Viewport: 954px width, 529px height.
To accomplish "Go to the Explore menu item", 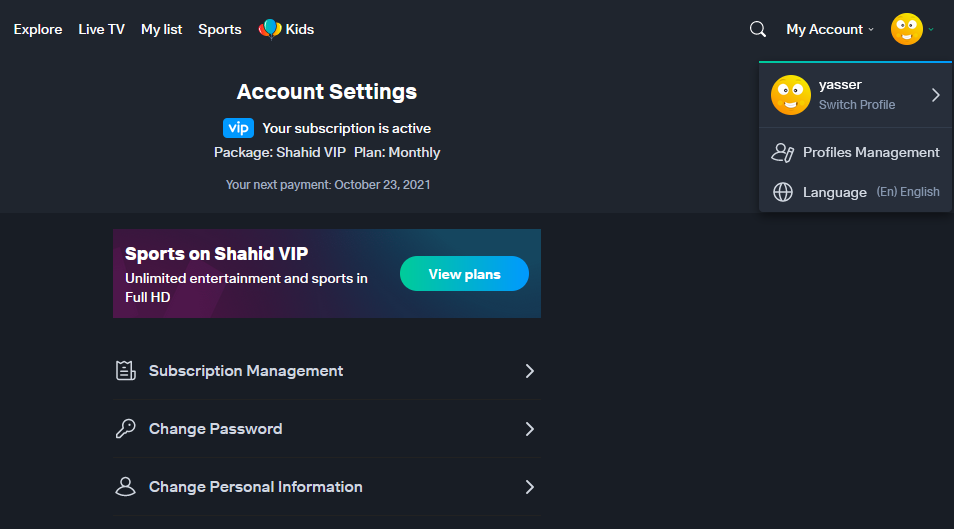I will tap(38, 29).
